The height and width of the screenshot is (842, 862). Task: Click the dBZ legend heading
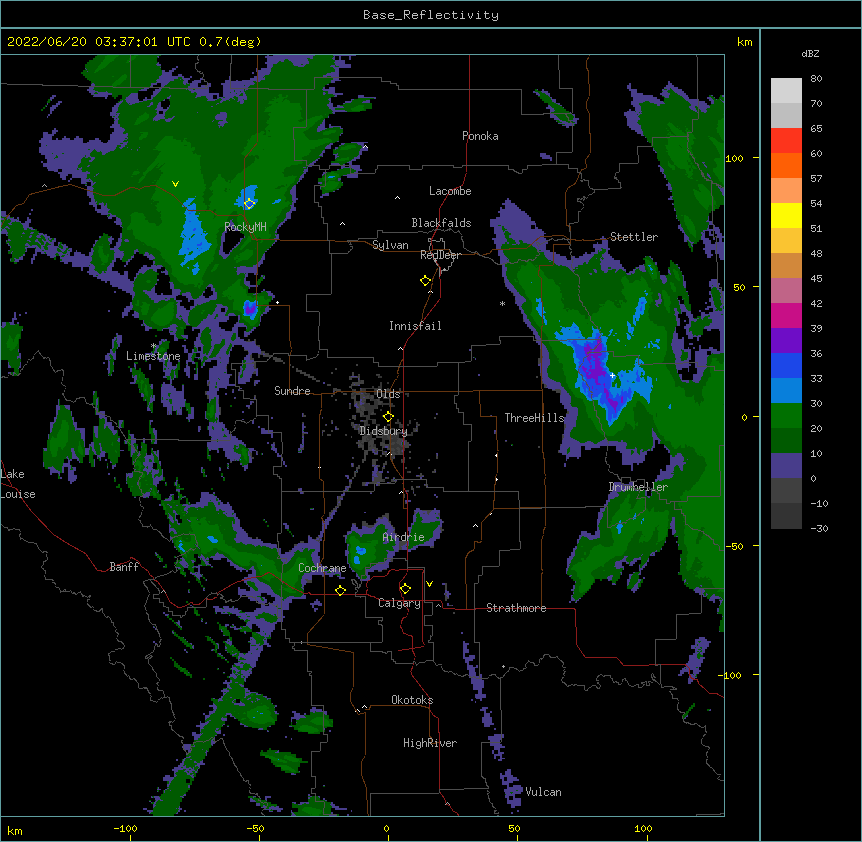(x=810, y=53)
